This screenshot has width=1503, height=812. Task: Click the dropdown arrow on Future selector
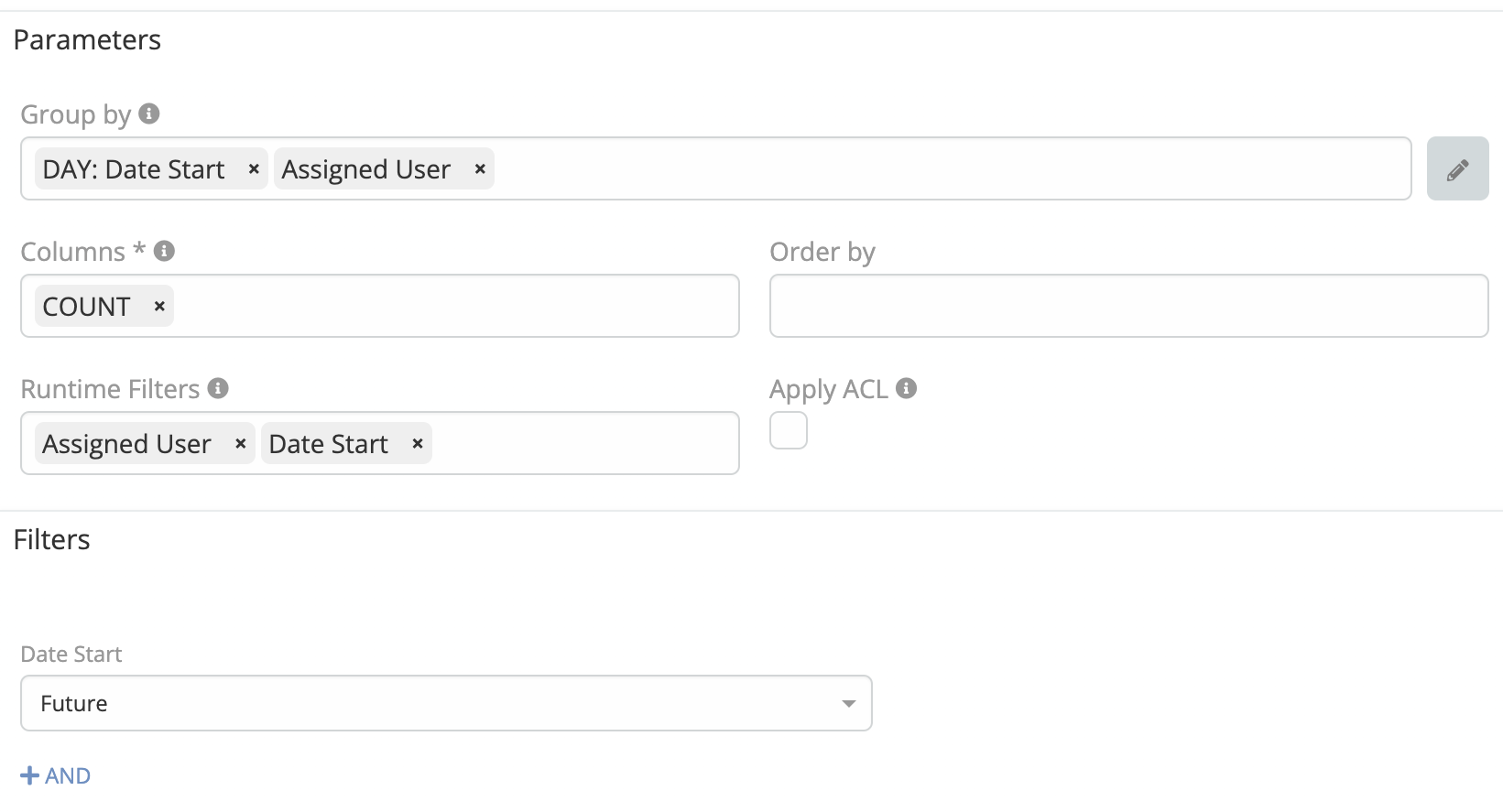point(848,703)
